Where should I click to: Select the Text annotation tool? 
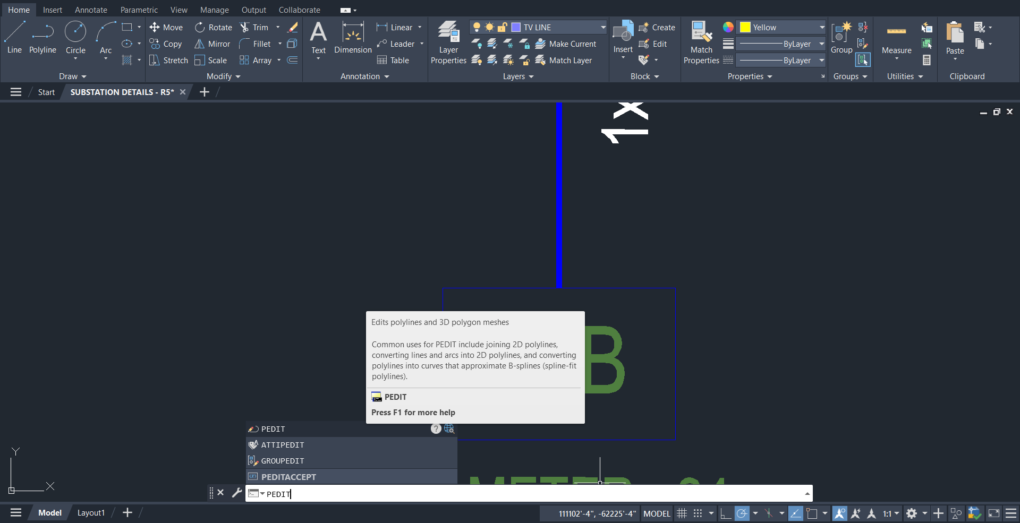point(318,38)
